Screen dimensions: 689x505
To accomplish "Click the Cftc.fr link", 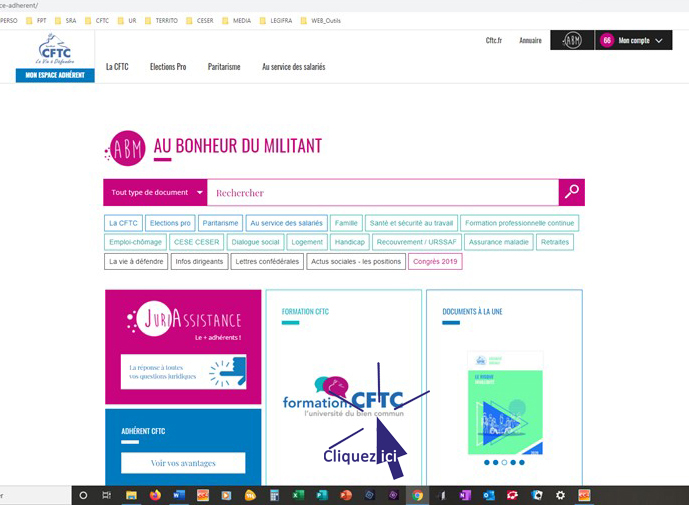I will coord(493,40).
